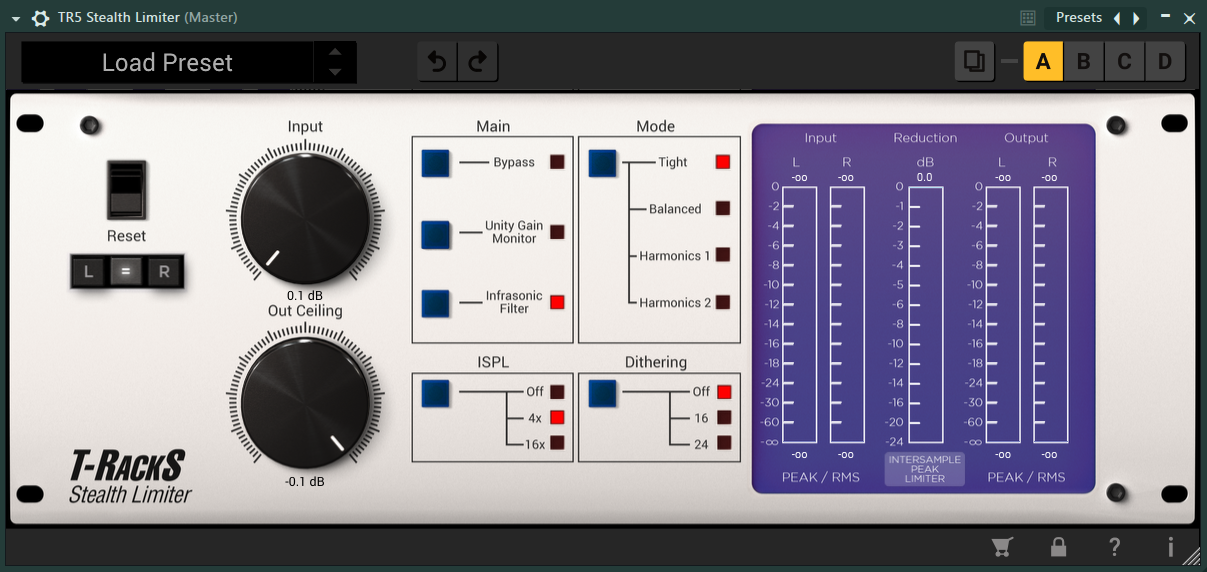Redo the last change
The width and height of the screenshot is (1207, 572).
478,62
